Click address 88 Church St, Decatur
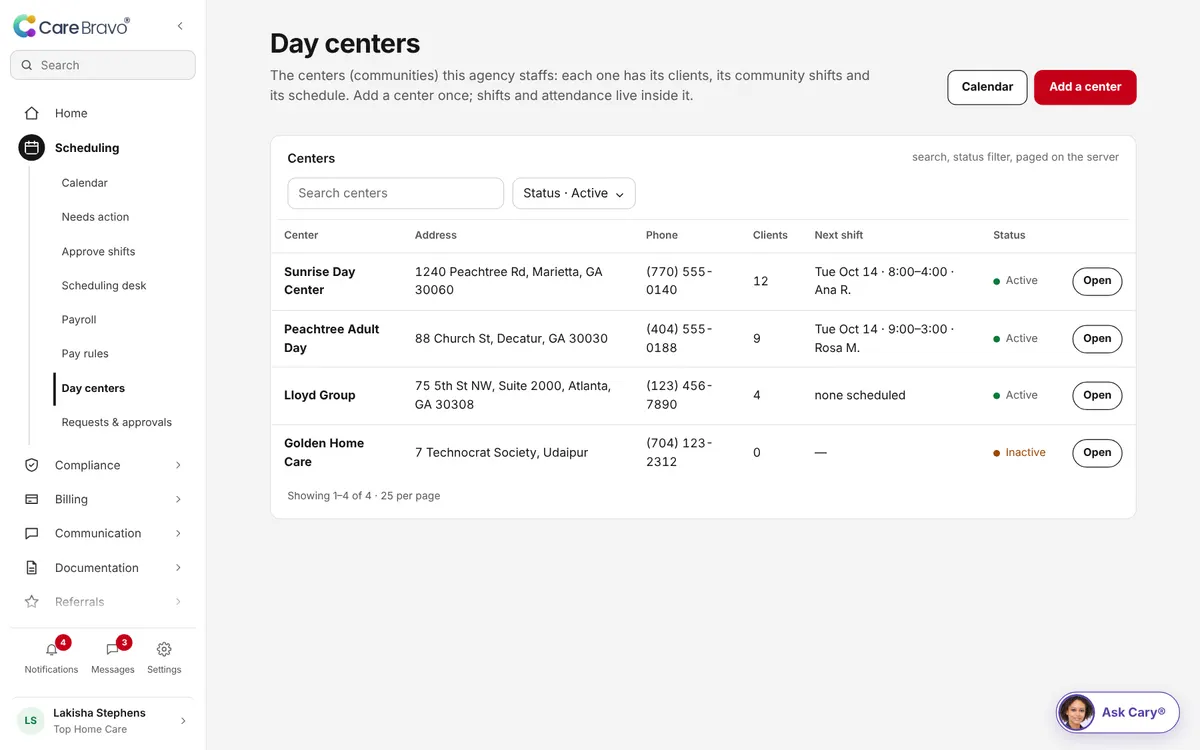Screen dimensions: 1200x750 (x=511, y=339)
